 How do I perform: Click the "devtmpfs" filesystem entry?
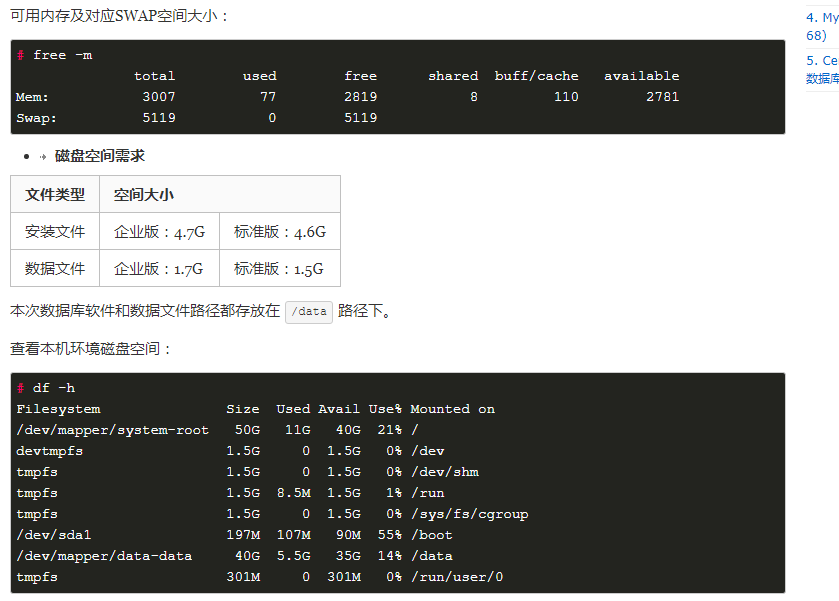pos(49,451)
